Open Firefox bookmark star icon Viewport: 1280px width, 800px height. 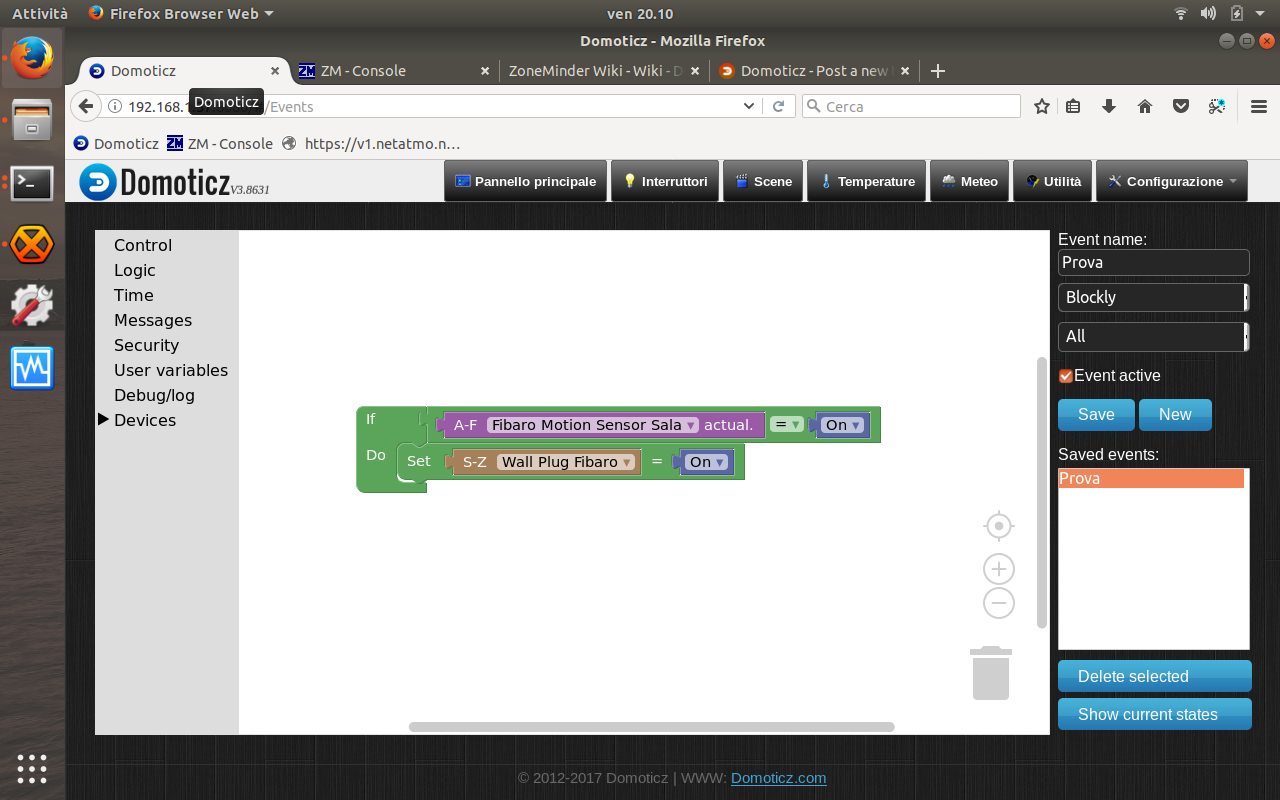pos(1042,106)
